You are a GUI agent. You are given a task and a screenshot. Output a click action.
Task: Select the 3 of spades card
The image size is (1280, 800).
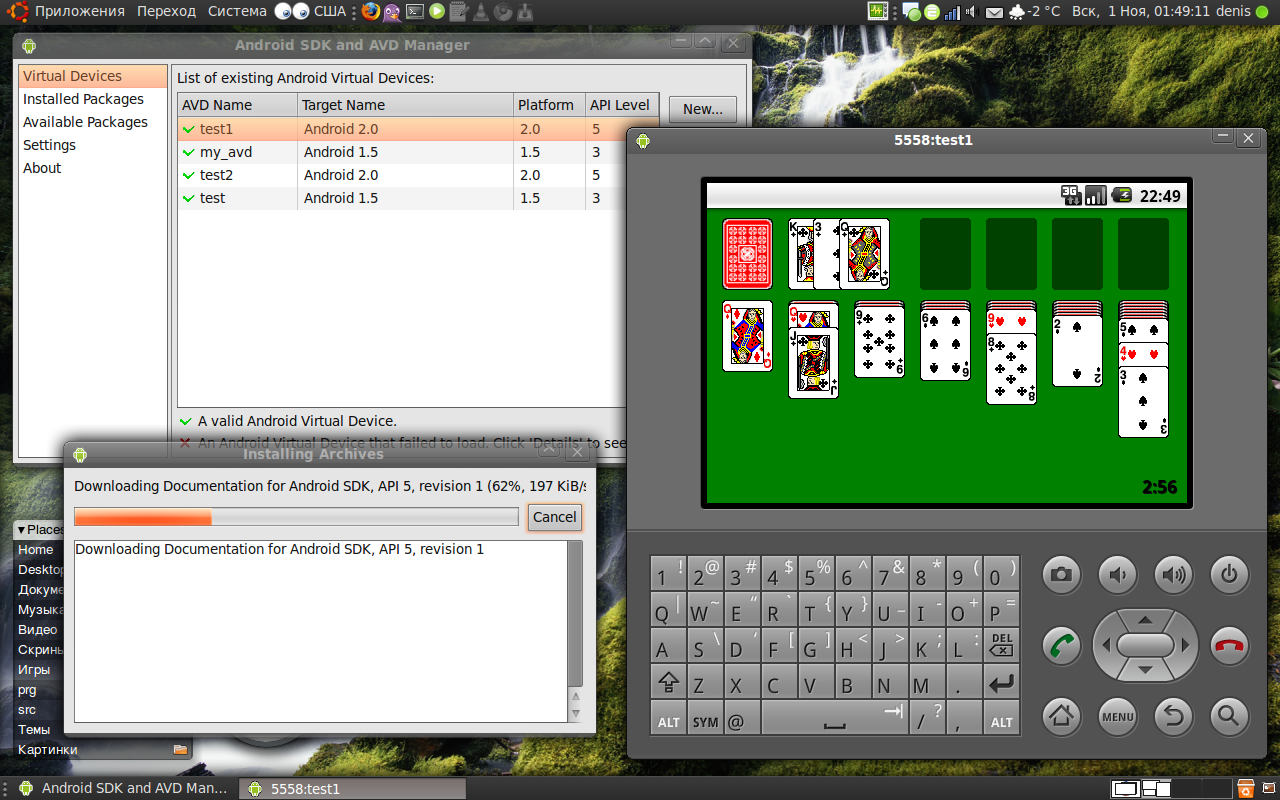(x=1143, y=402)
